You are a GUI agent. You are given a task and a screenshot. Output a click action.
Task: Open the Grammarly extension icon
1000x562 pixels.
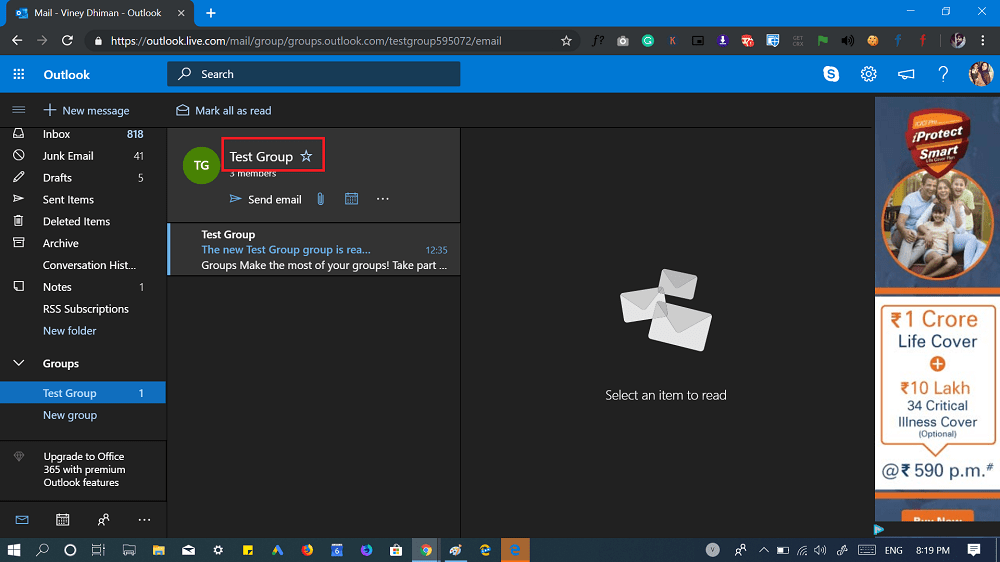click(648, 41)
